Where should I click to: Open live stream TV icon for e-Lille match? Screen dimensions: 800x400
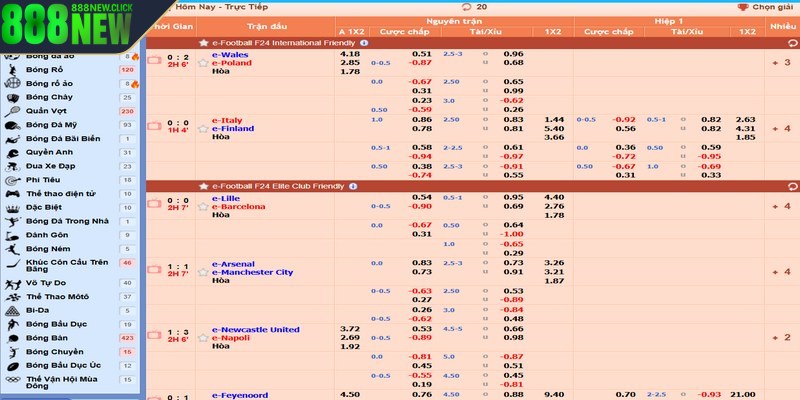click(x=154, y=204)
